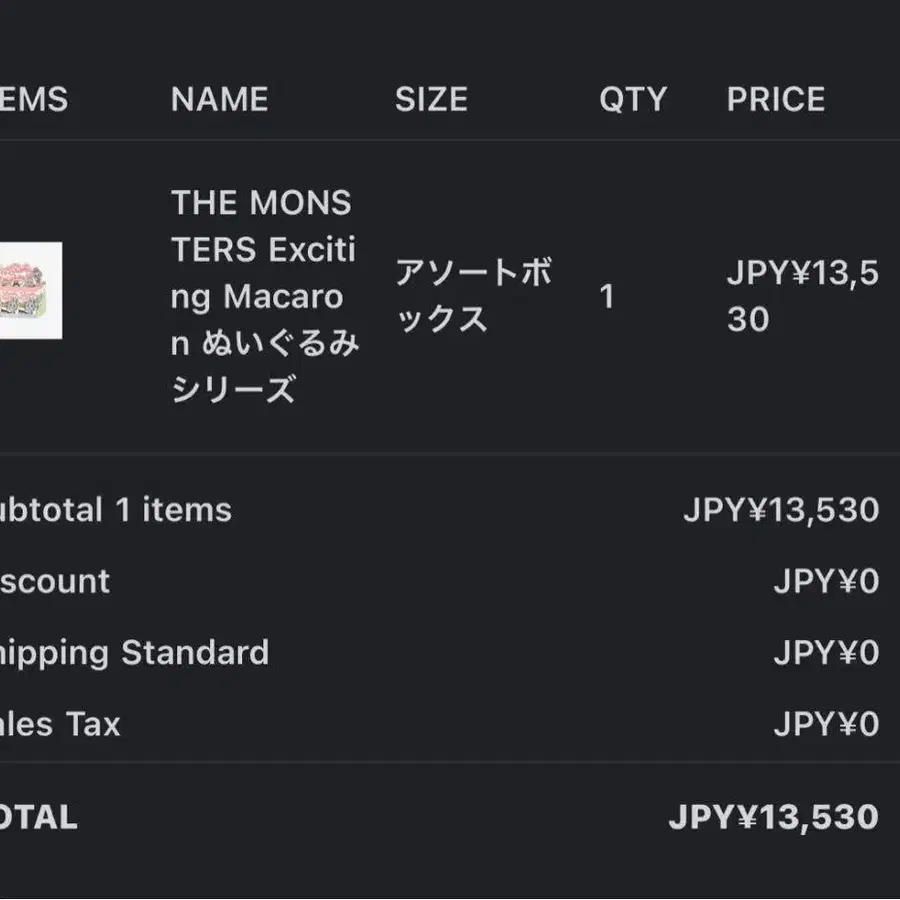
Task: Select the アソートボックス size value
Action: pyautogui.click(x=474, y=296)
